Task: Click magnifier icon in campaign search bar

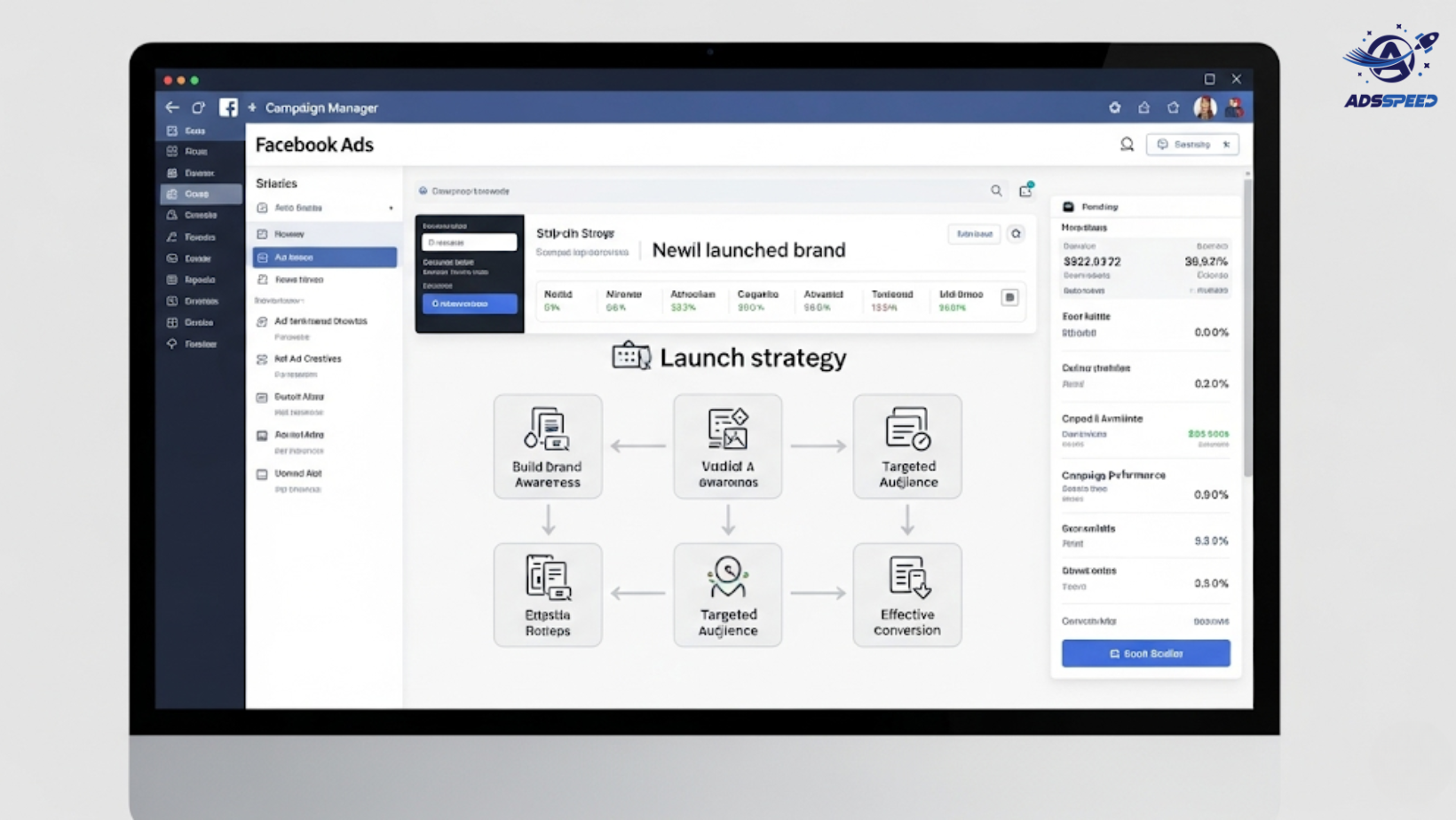Action: point(996,191)
